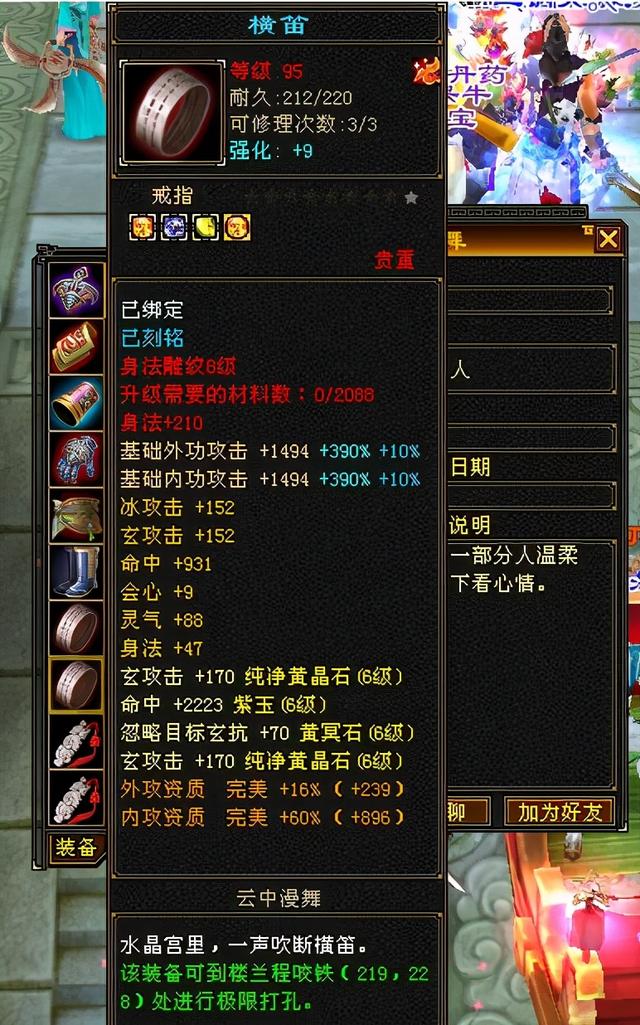Click the partially hidden chat button
Screen dimensions: 640x1025
point(467,811)
